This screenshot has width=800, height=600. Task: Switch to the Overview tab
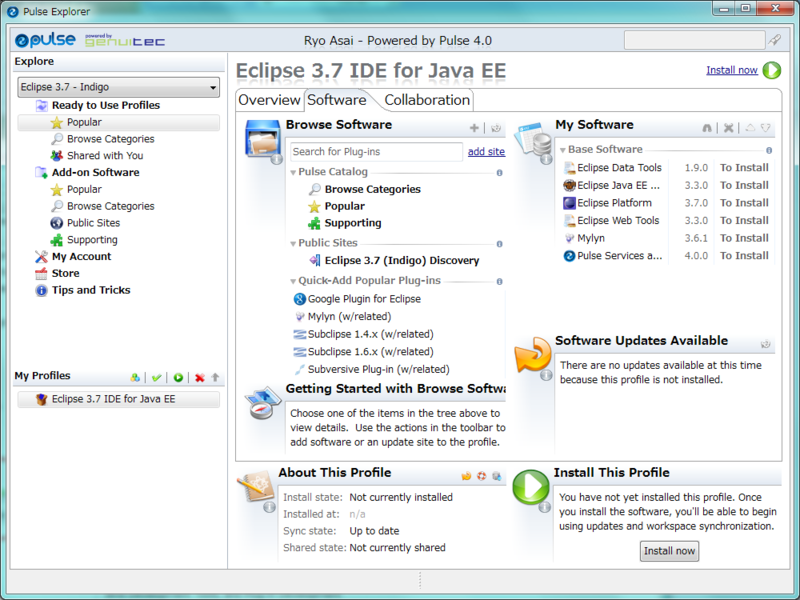pos(269,100)
